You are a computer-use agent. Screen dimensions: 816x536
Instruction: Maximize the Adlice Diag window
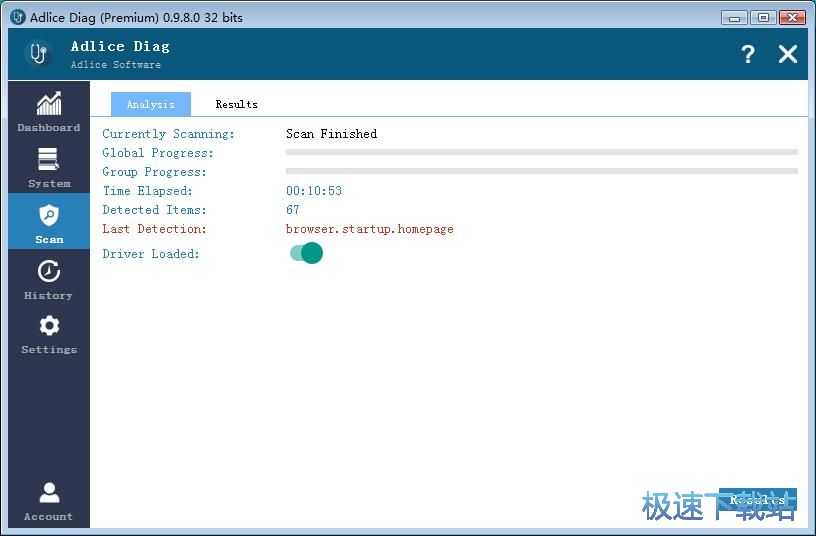tap(763, 18)
